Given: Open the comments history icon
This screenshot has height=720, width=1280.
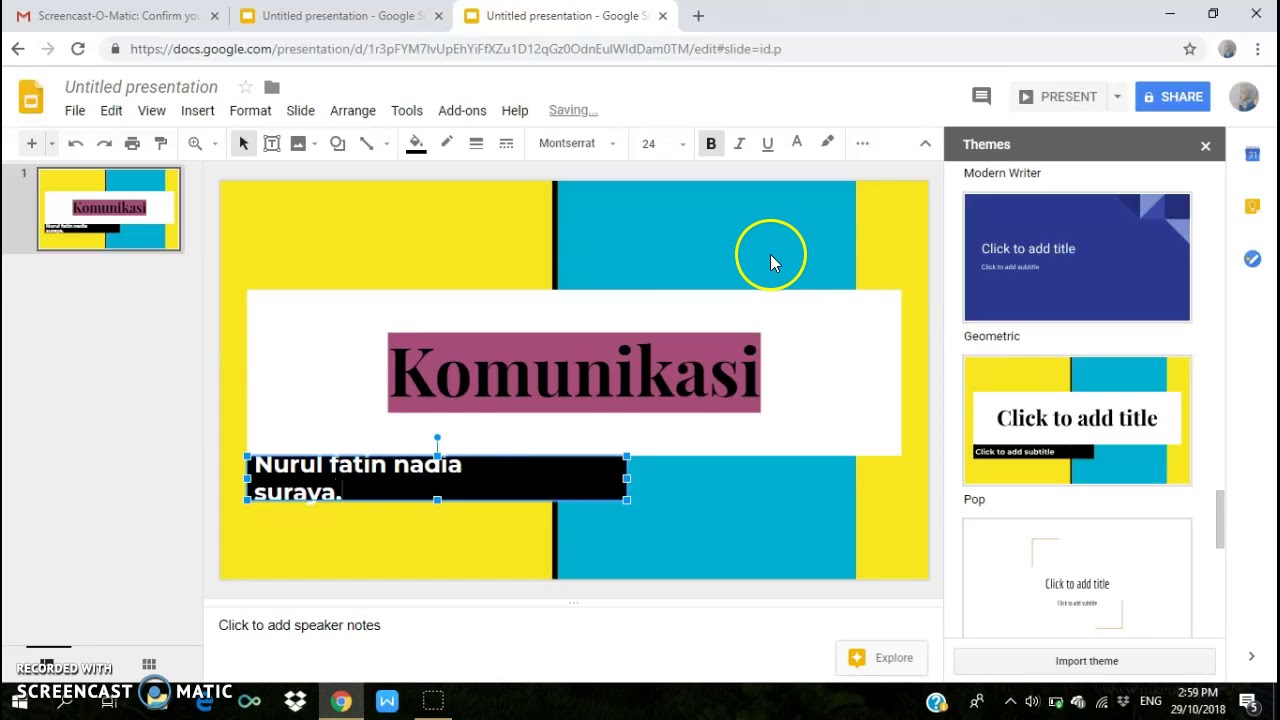Looking at the screenshot, I should point(981,96).
